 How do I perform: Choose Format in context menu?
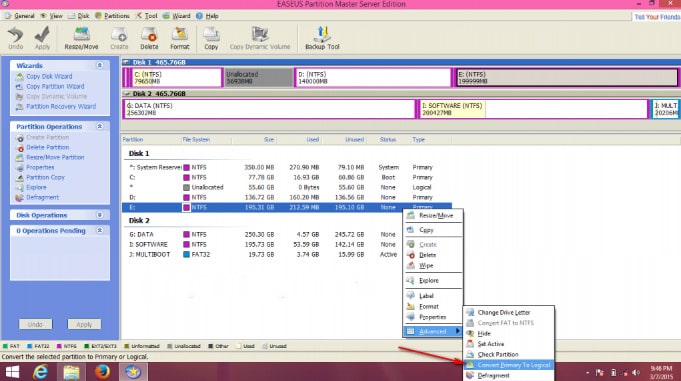(x=433, y=306)
